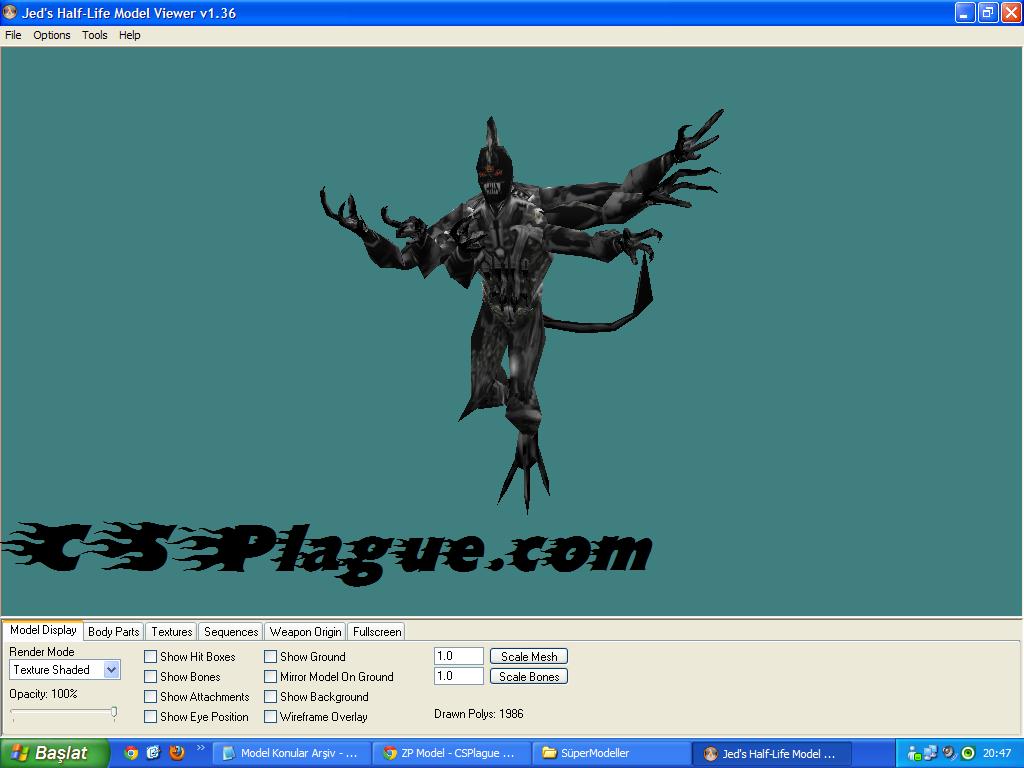Open the network connection tray icon
1024x768 pixels.
click(931, 753)
